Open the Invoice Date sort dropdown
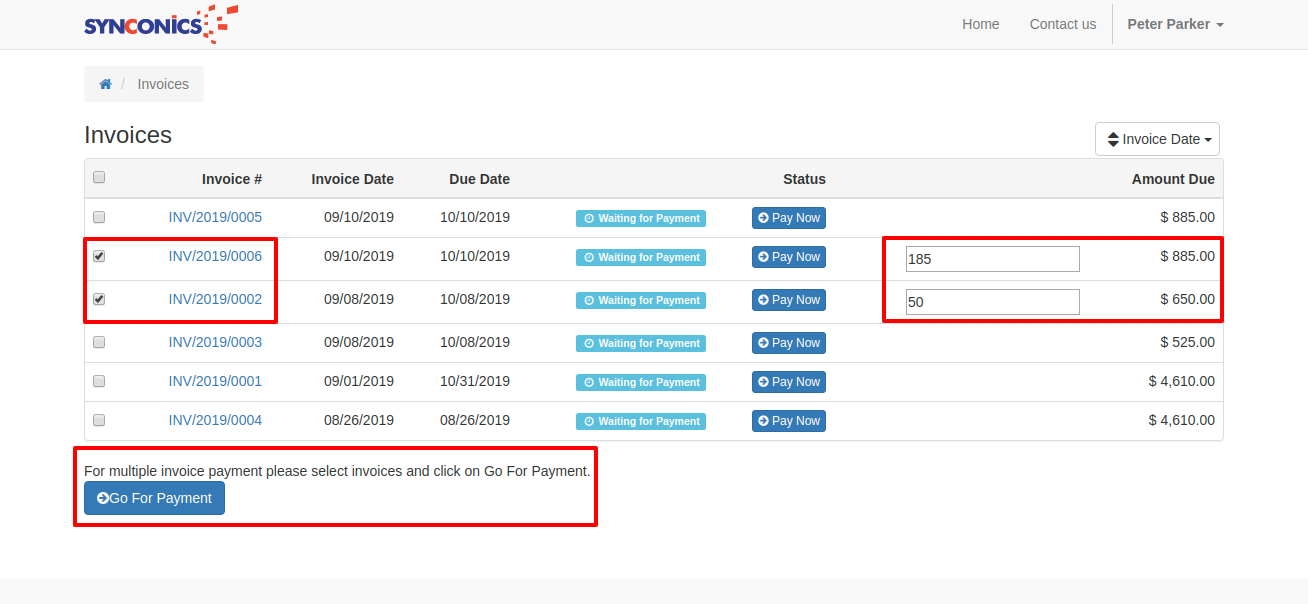This screenshot has width=1308, height=604. coord(1157,139)
